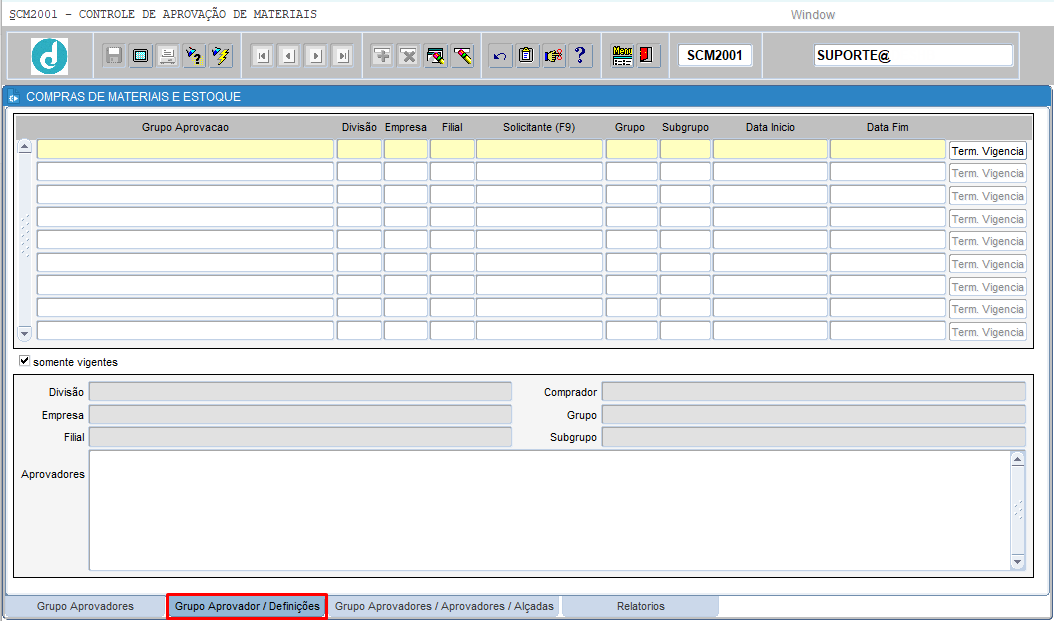The image size is (1054, 621).
Task: Click the Exit door icon
Action: pyautogui.click(x=649, y=56)
